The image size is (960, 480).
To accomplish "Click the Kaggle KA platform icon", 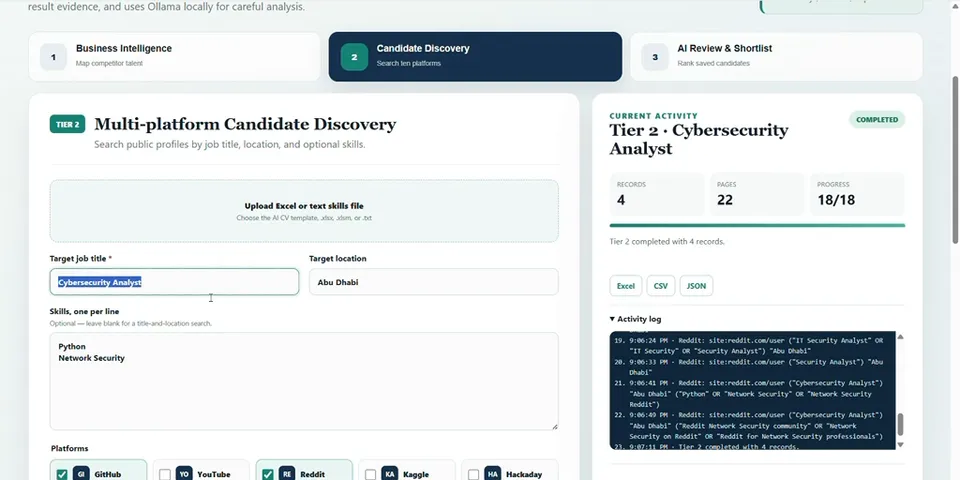I will pos(390,473).
